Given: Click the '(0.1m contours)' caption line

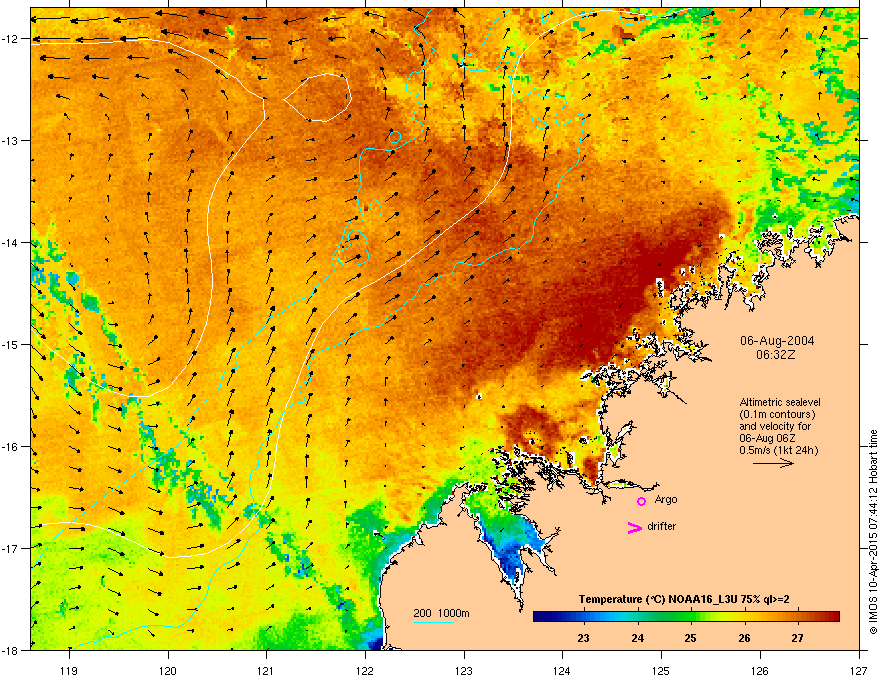Looking at the screenshot, I should point(777,414).
